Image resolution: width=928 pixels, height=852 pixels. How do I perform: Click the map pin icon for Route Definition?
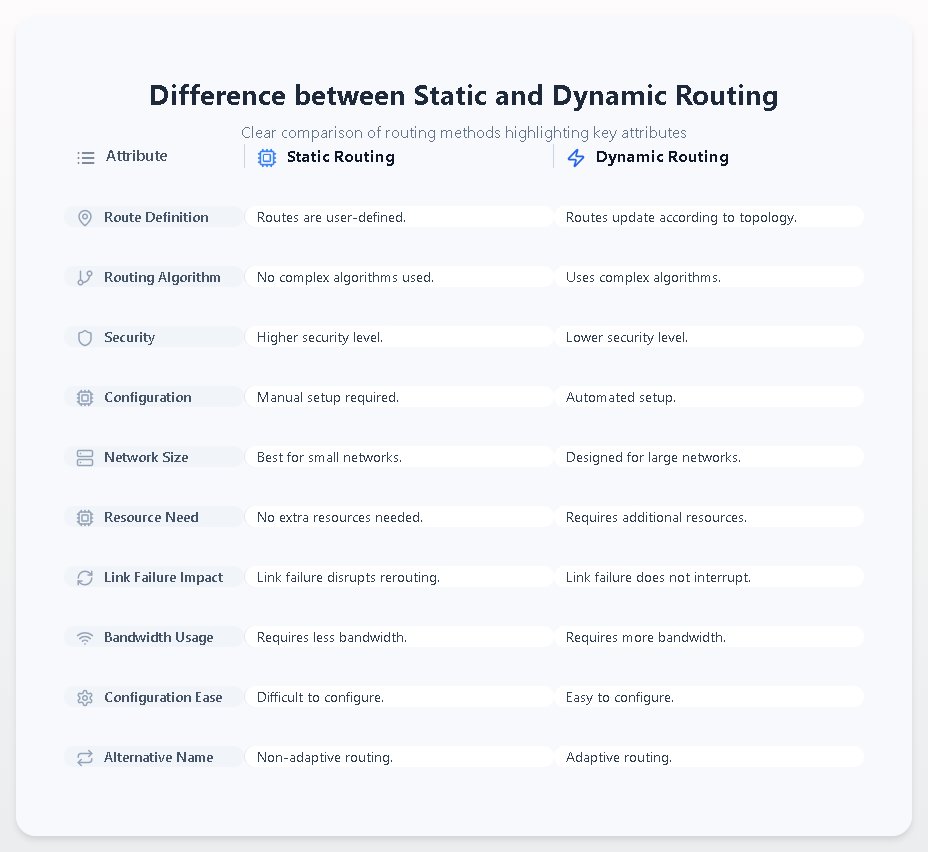tap(85, 218)
